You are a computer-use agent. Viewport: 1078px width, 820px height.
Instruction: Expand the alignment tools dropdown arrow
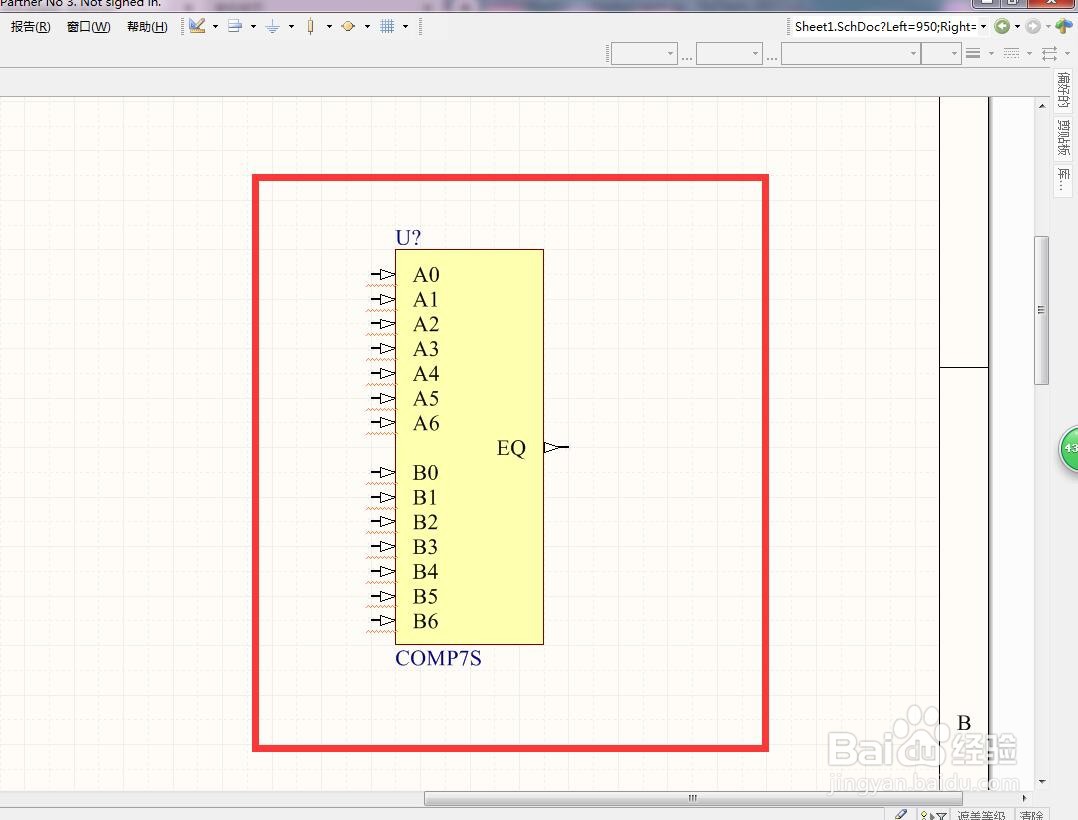click(x=254, y=27)
